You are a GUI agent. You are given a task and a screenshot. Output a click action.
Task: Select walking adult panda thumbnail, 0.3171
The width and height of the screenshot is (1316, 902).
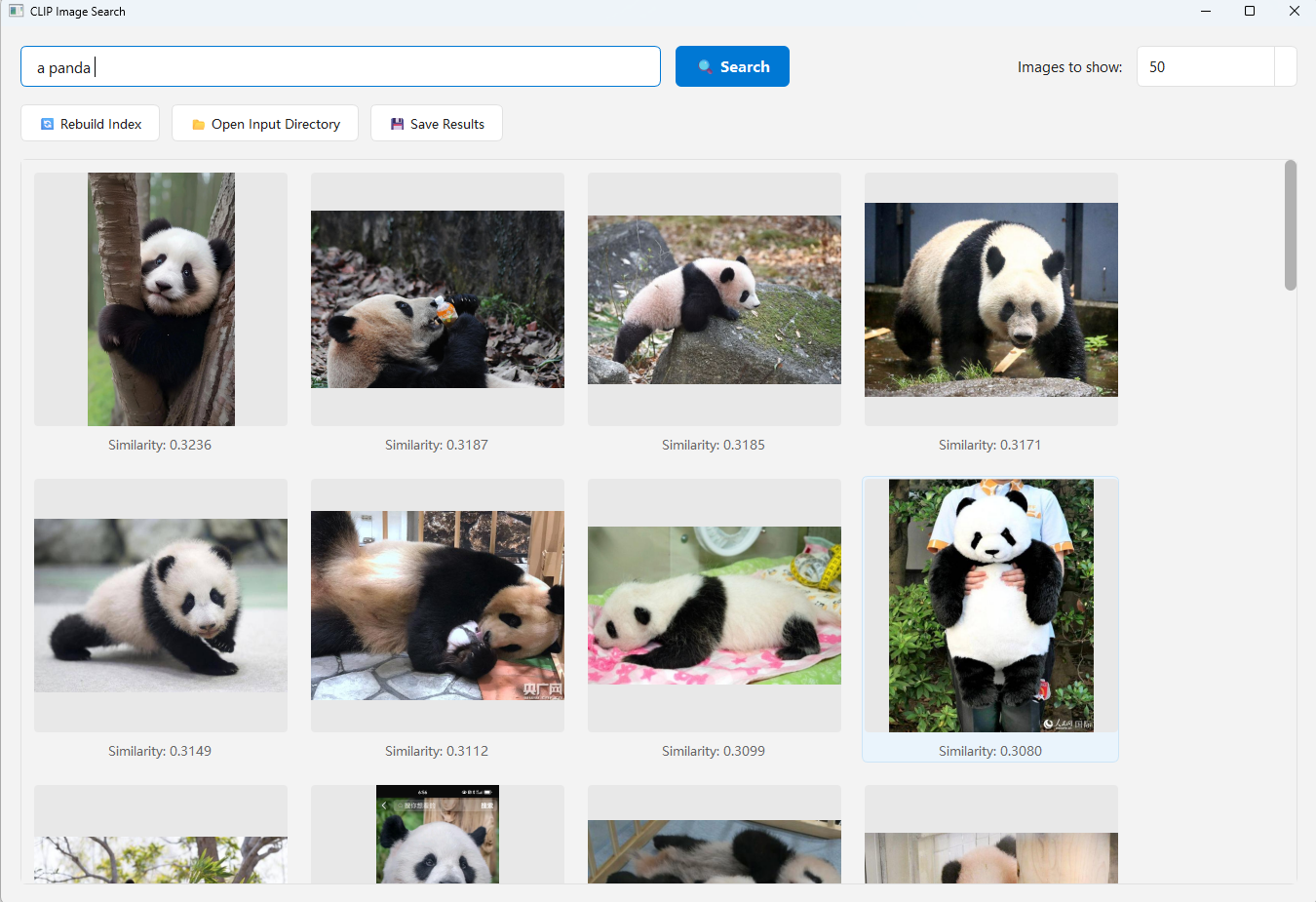point(991,299)
